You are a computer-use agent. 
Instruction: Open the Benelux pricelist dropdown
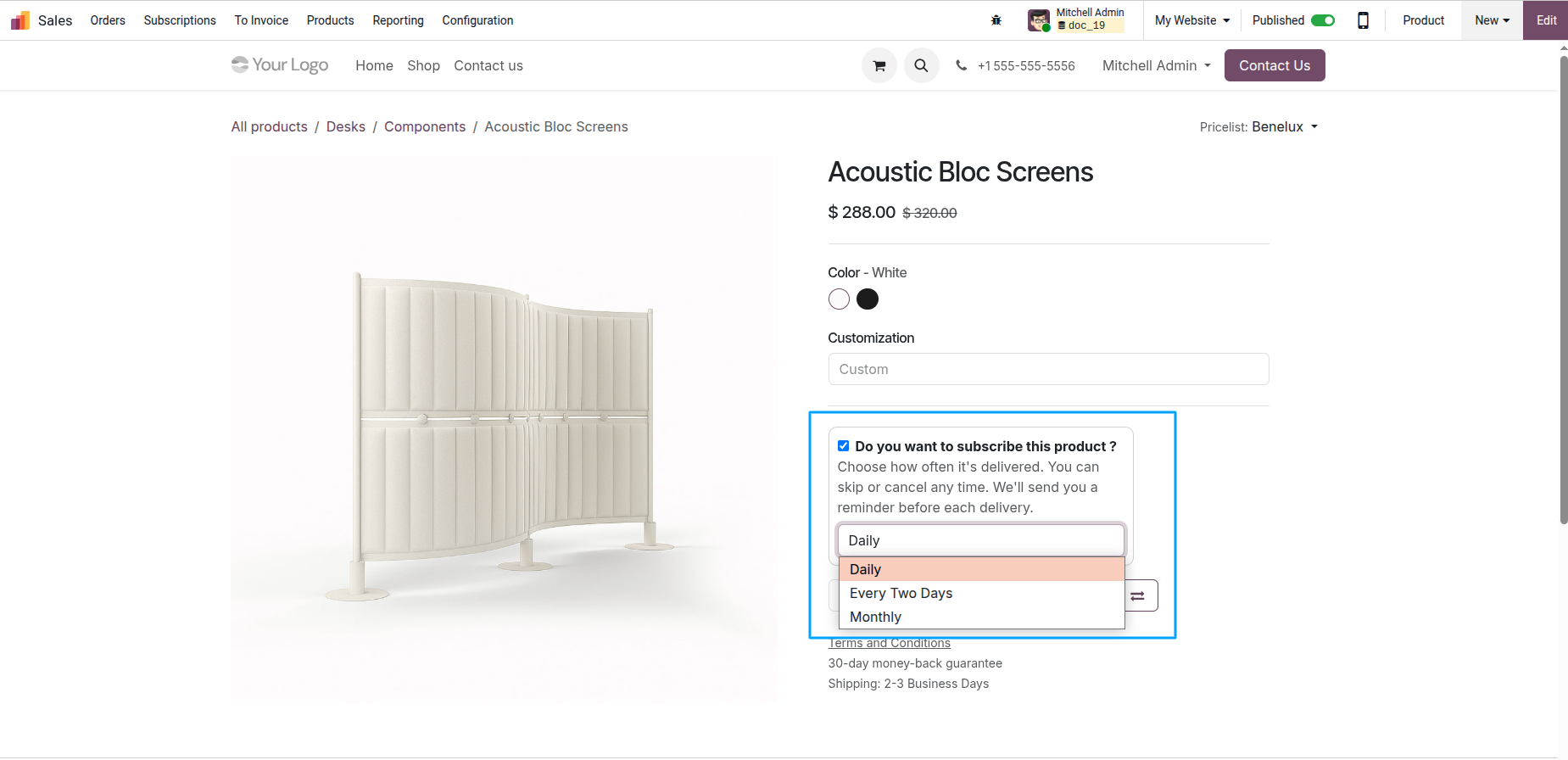[x=1285, y=126]
